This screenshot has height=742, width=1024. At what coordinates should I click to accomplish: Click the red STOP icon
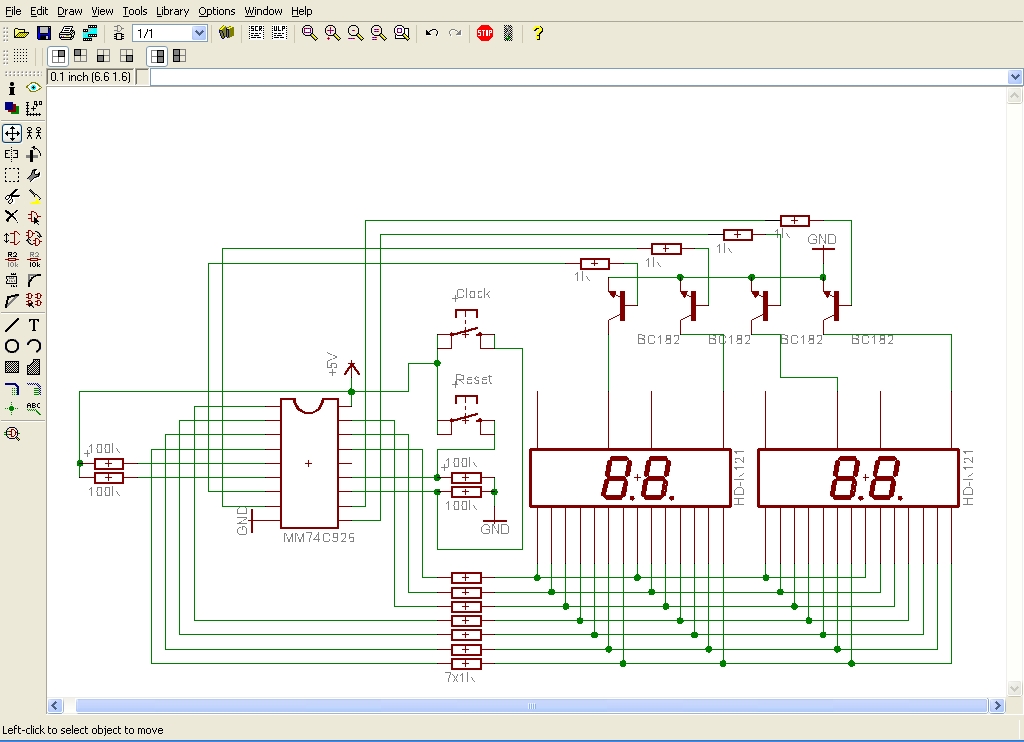[485, 33]
